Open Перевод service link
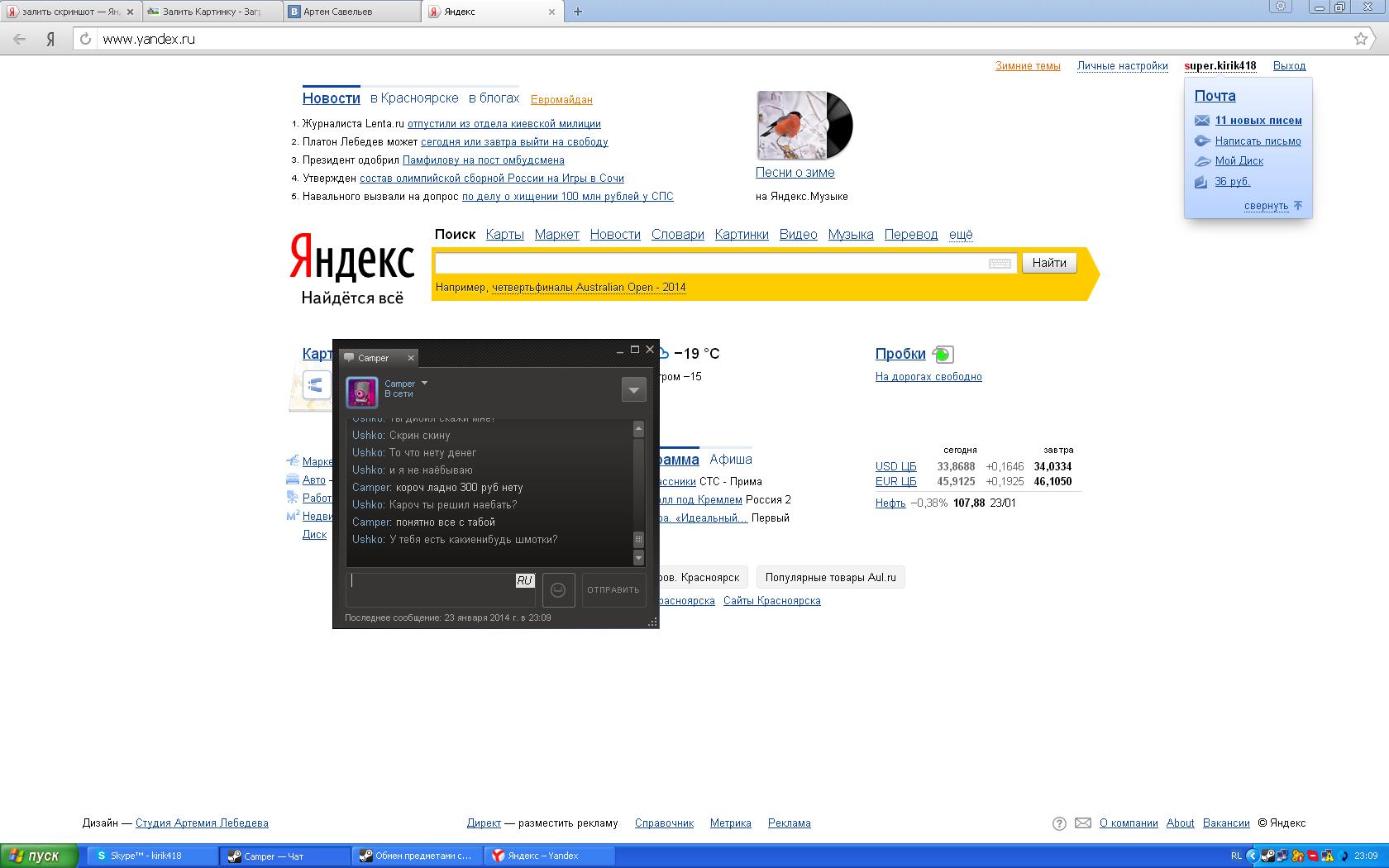The image size is (1389, 868). tap(911, 235)
